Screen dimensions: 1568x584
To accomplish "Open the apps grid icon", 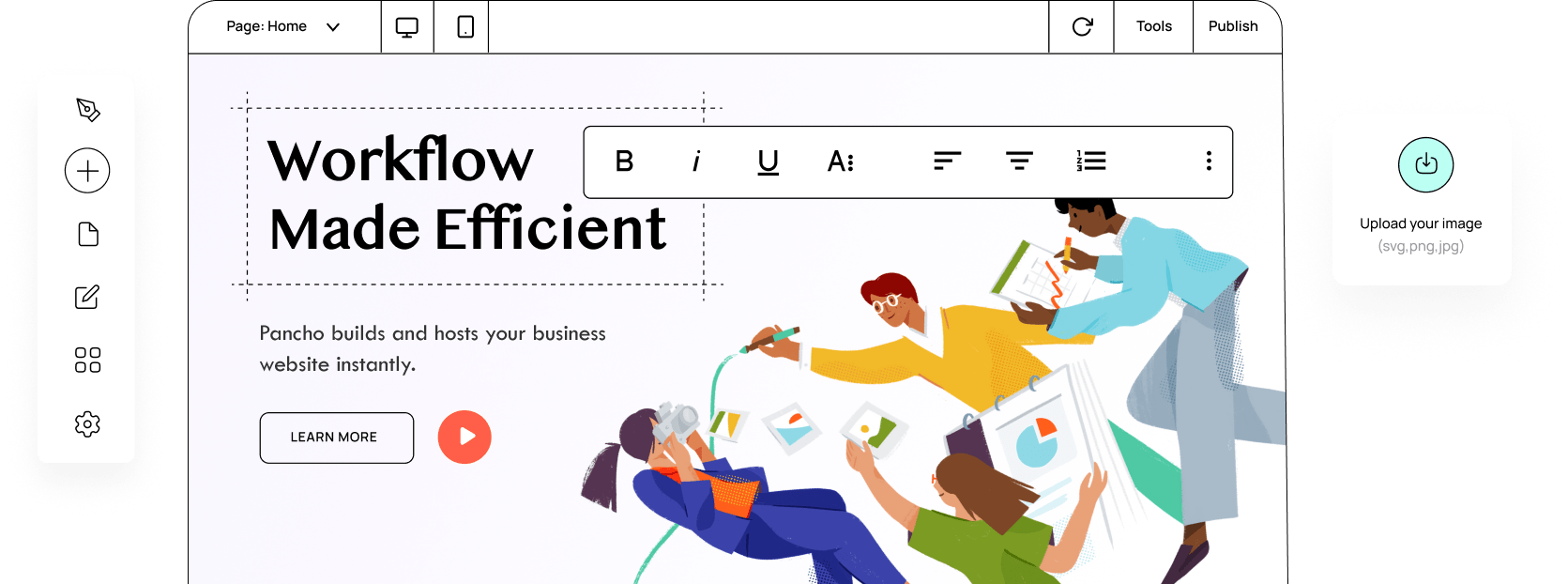I will [x=87, y=361].
